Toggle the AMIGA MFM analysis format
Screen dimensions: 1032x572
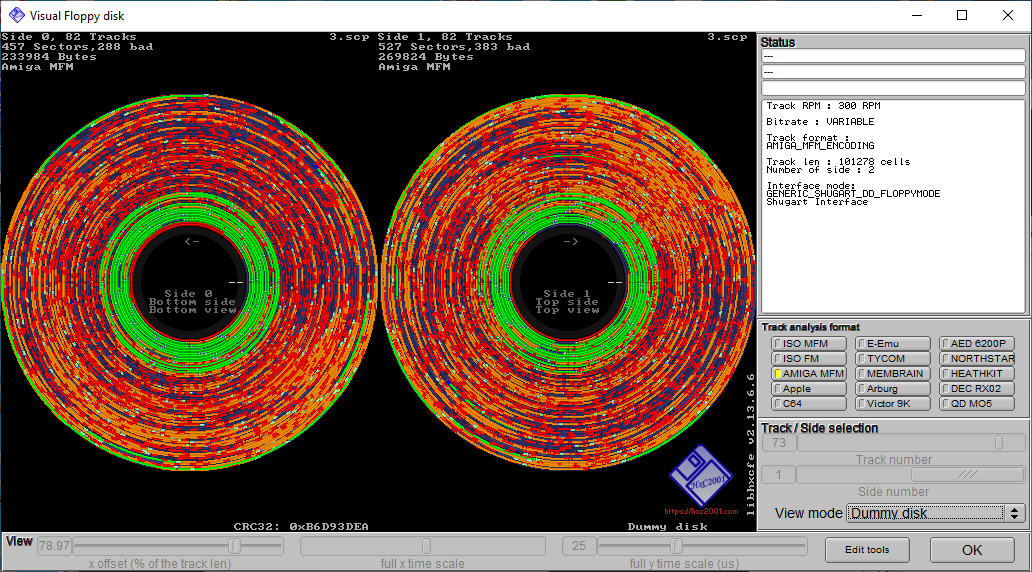click(808, 374)
